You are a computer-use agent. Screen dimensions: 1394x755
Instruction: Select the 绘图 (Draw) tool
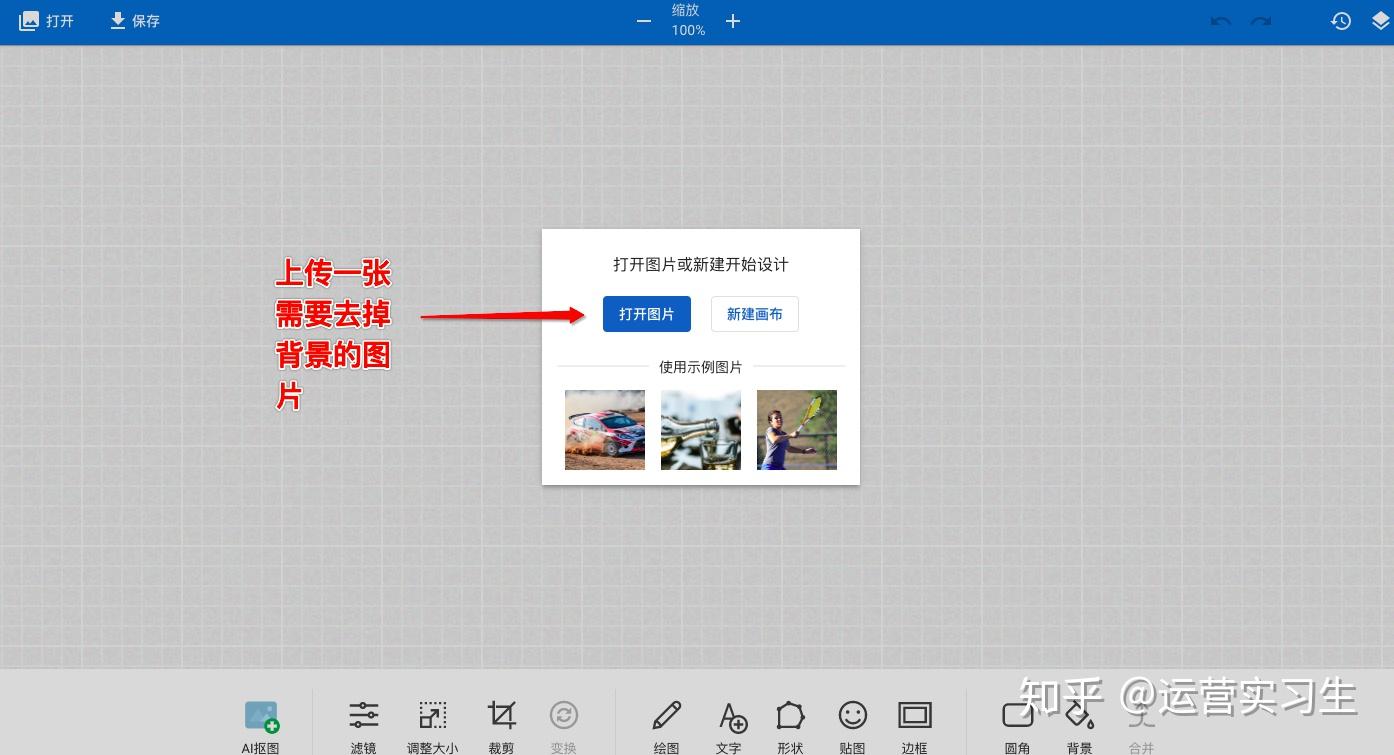(x=666, y=722)
